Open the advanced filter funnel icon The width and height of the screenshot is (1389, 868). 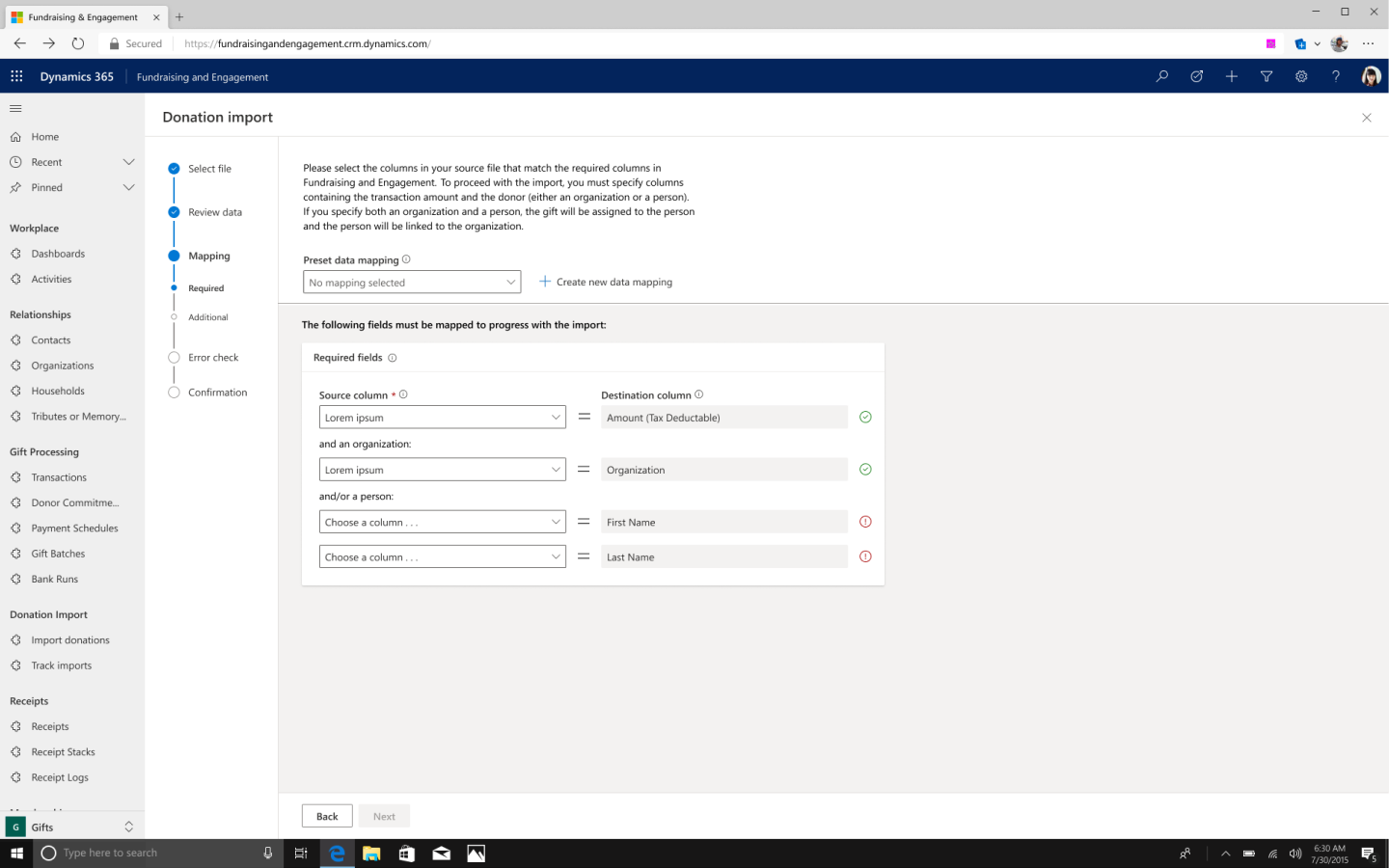pyautogui.click(x=1266, y=76)
